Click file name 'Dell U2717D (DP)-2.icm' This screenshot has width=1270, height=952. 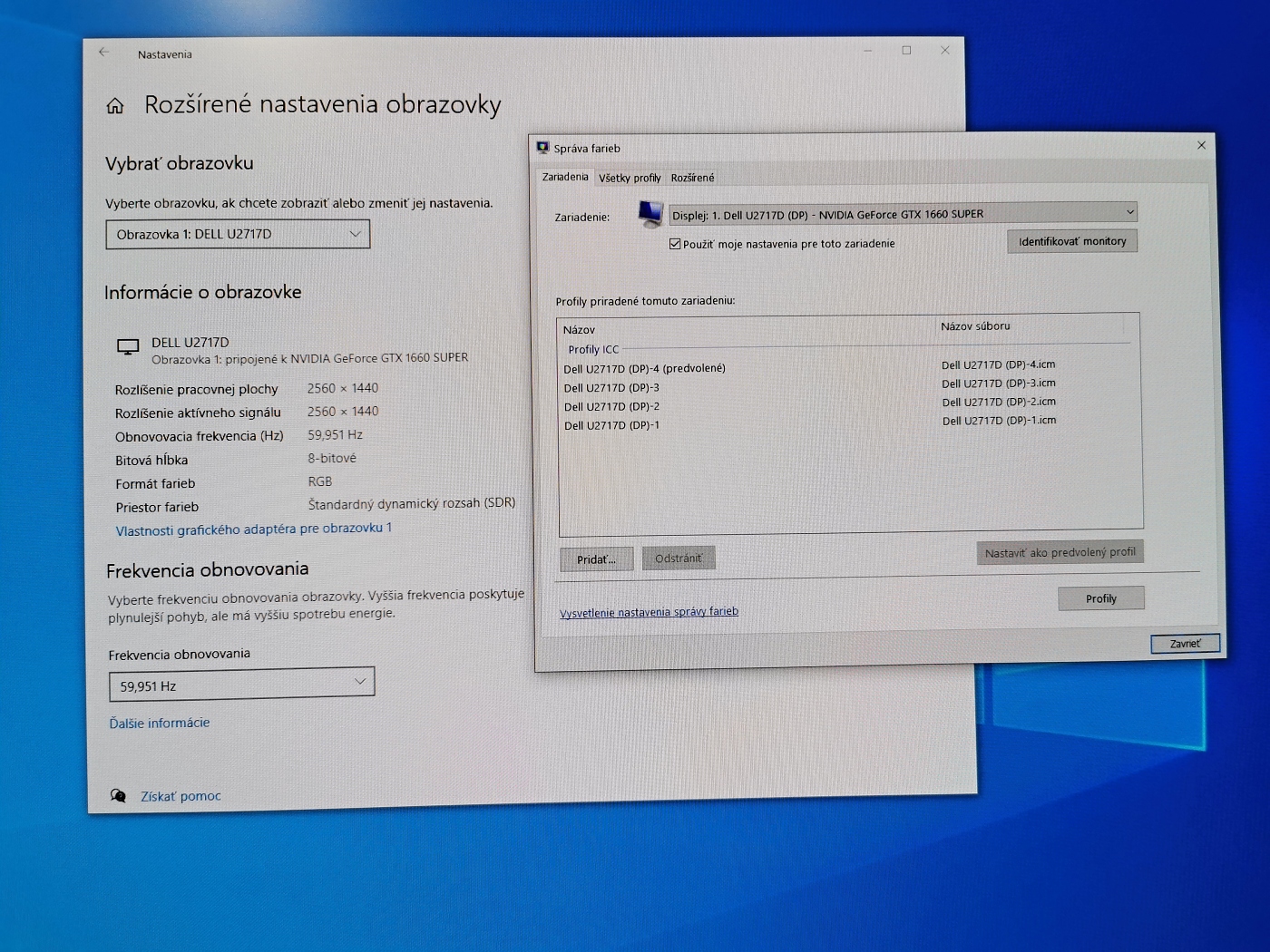(999, 402)
